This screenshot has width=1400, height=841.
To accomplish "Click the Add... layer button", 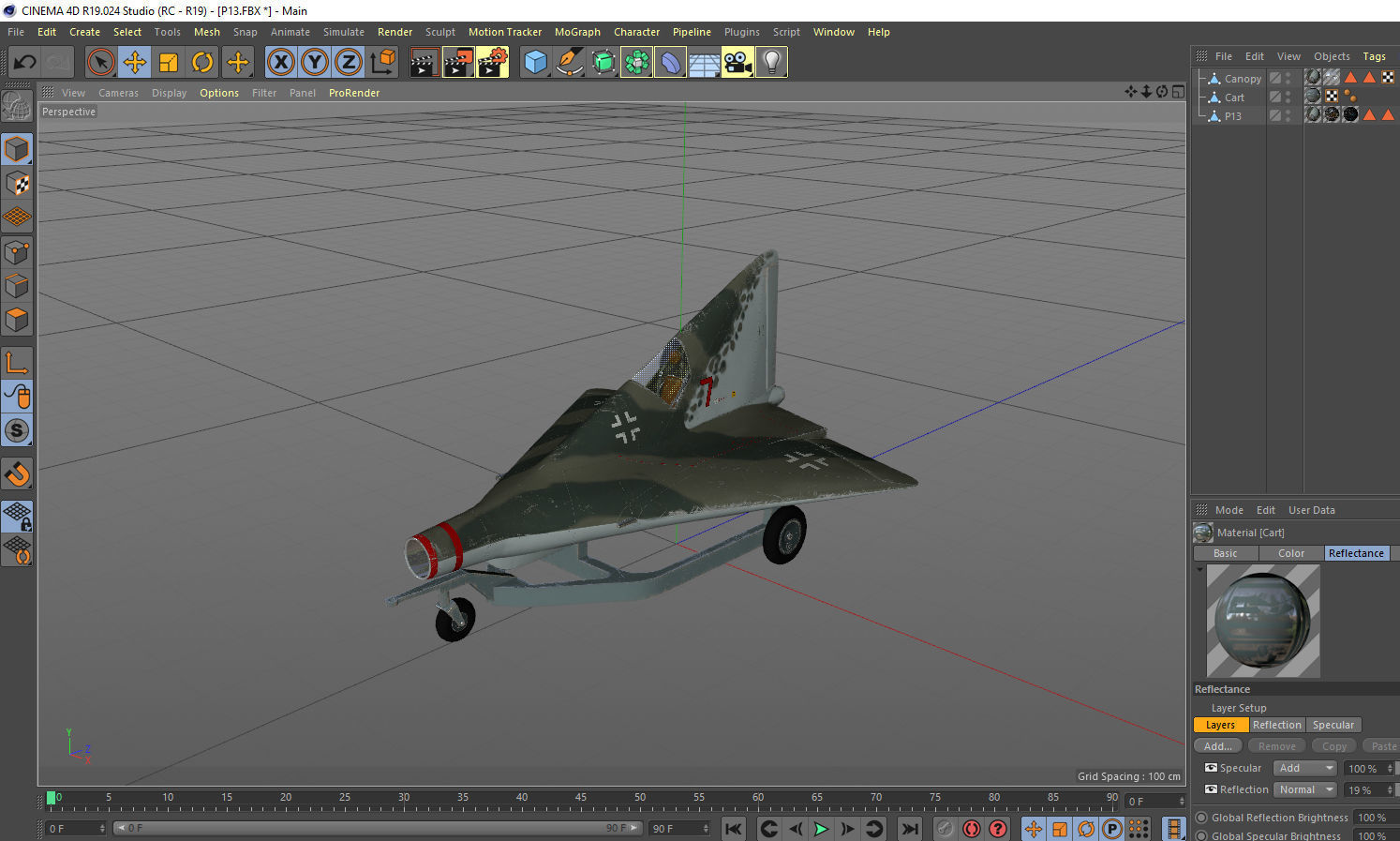I will pos(1218,746).
